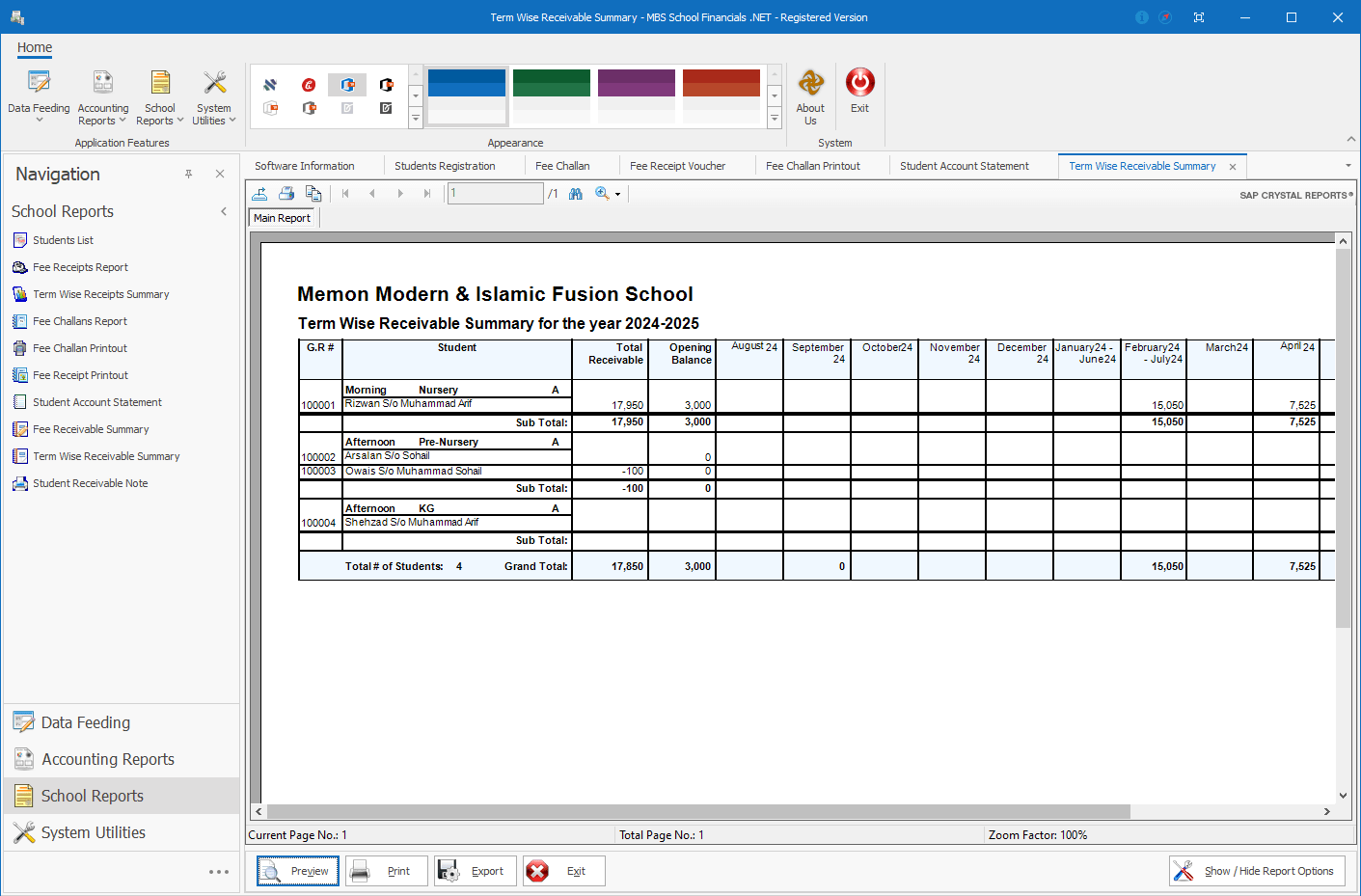
Task: Switch to the Students Registration tab
Action: click(445, 166)
